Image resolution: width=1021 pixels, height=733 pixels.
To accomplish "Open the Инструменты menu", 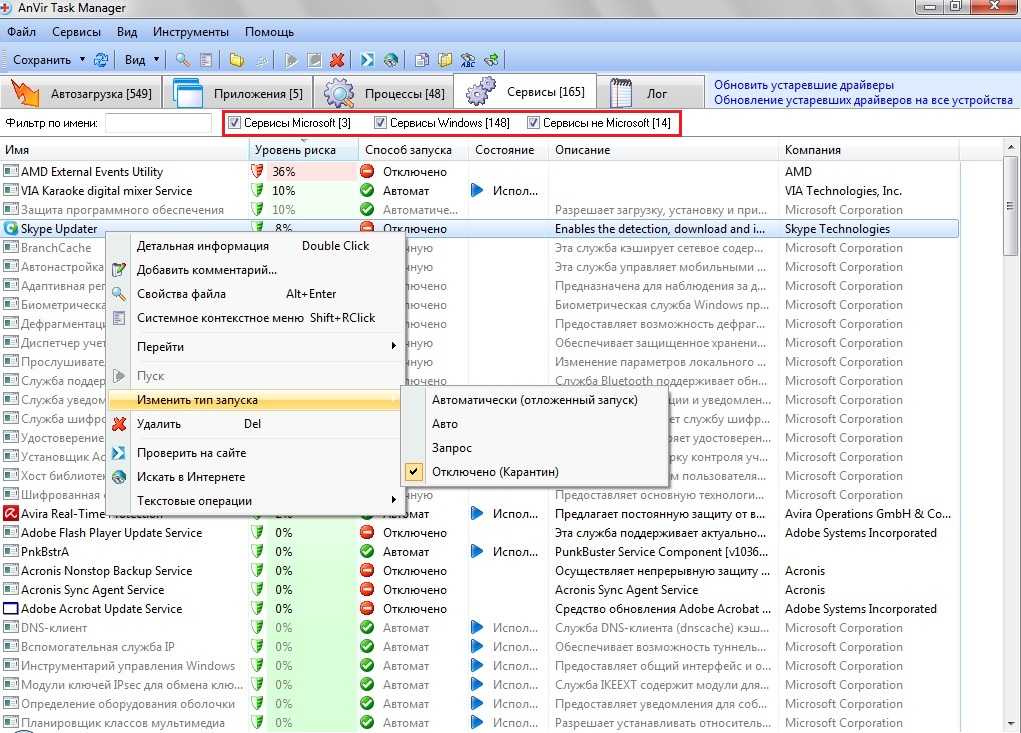I will pos(191,31).
